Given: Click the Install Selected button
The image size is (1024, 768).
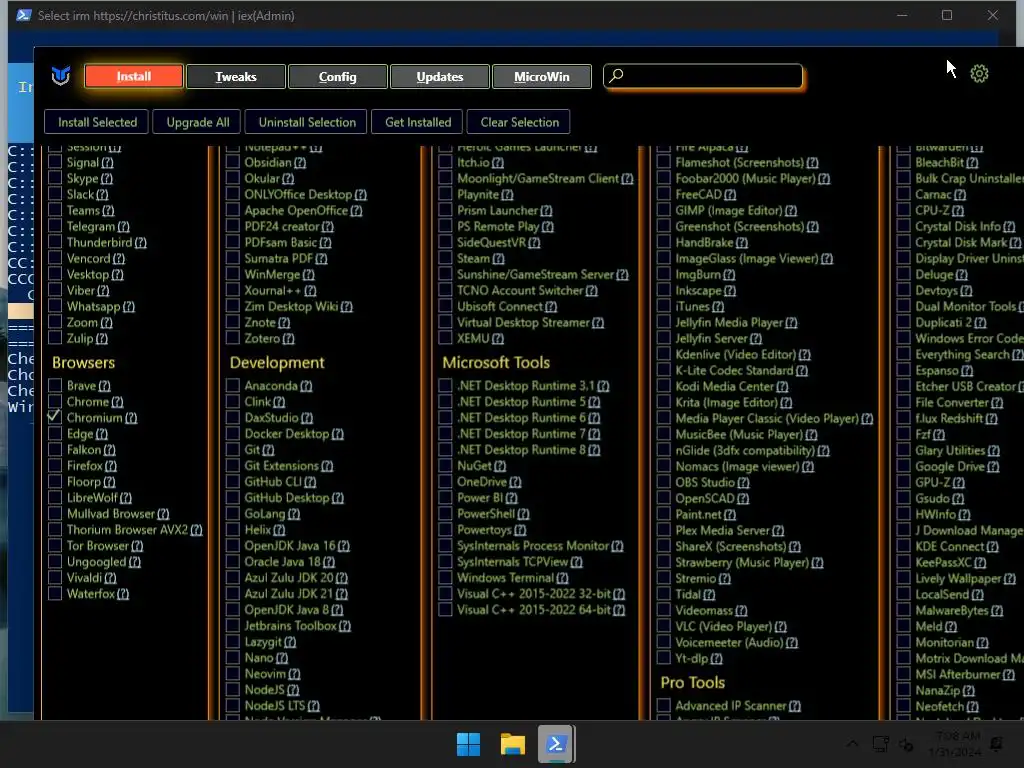Looking at the screenshot, I should tap(97, 122).
